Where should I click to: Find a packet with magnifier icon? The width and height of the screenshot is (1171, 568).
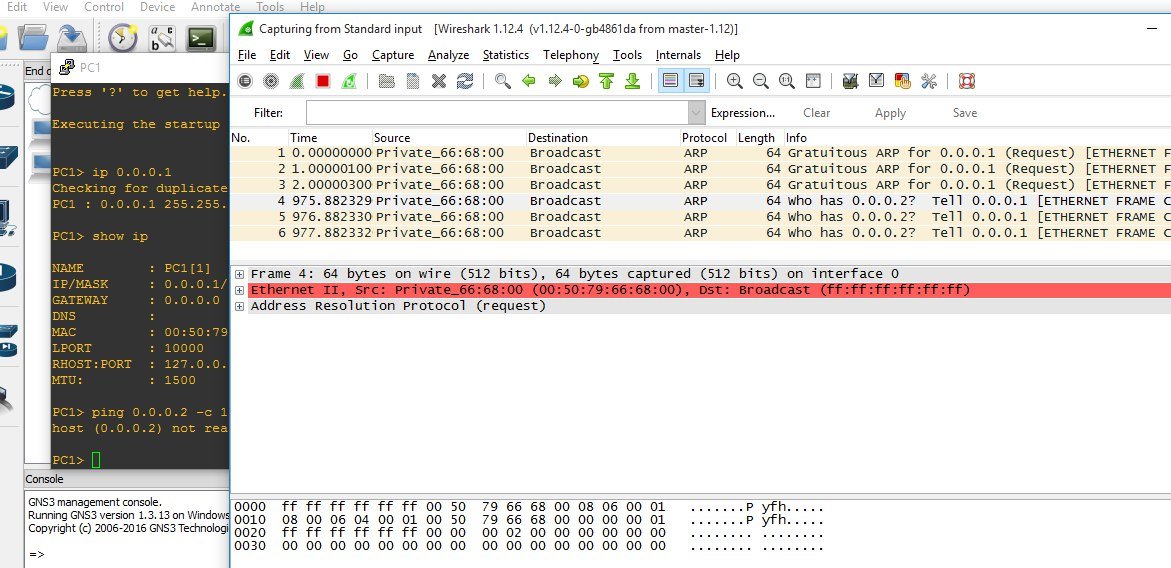click(503, 81)
